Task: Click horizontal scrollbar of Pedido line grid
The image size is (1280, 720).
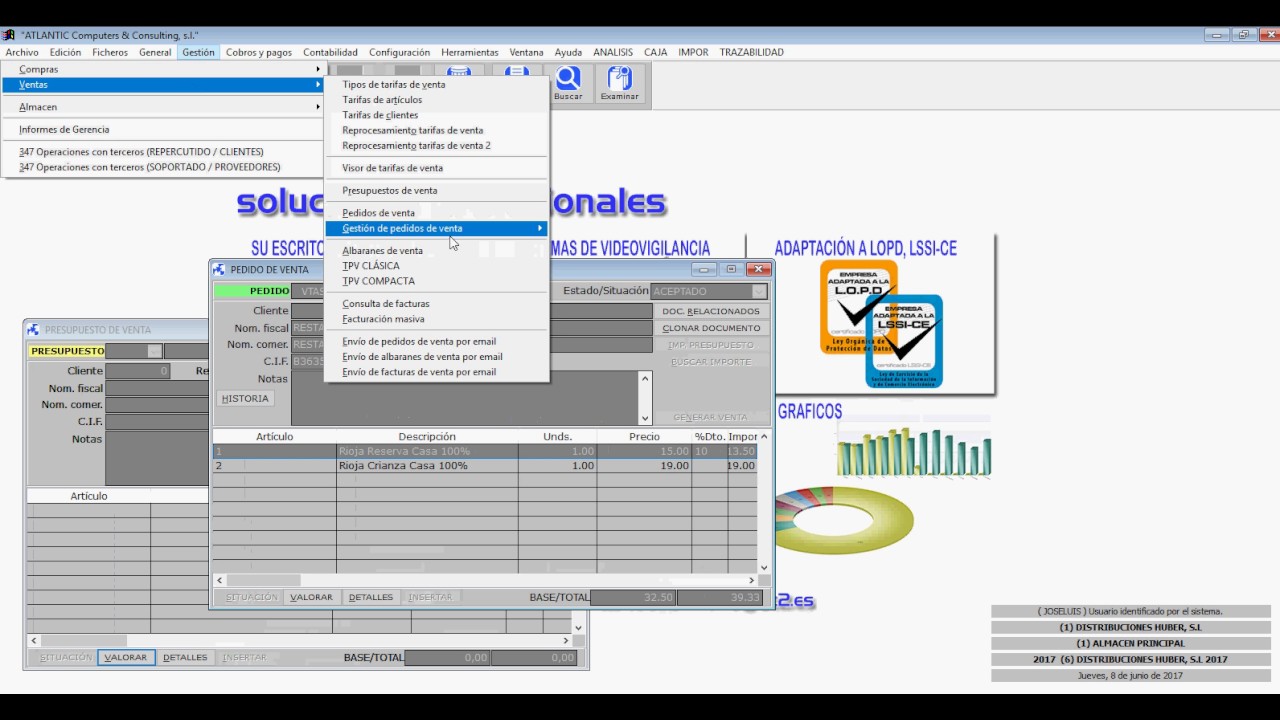Action: coord(485,580)
